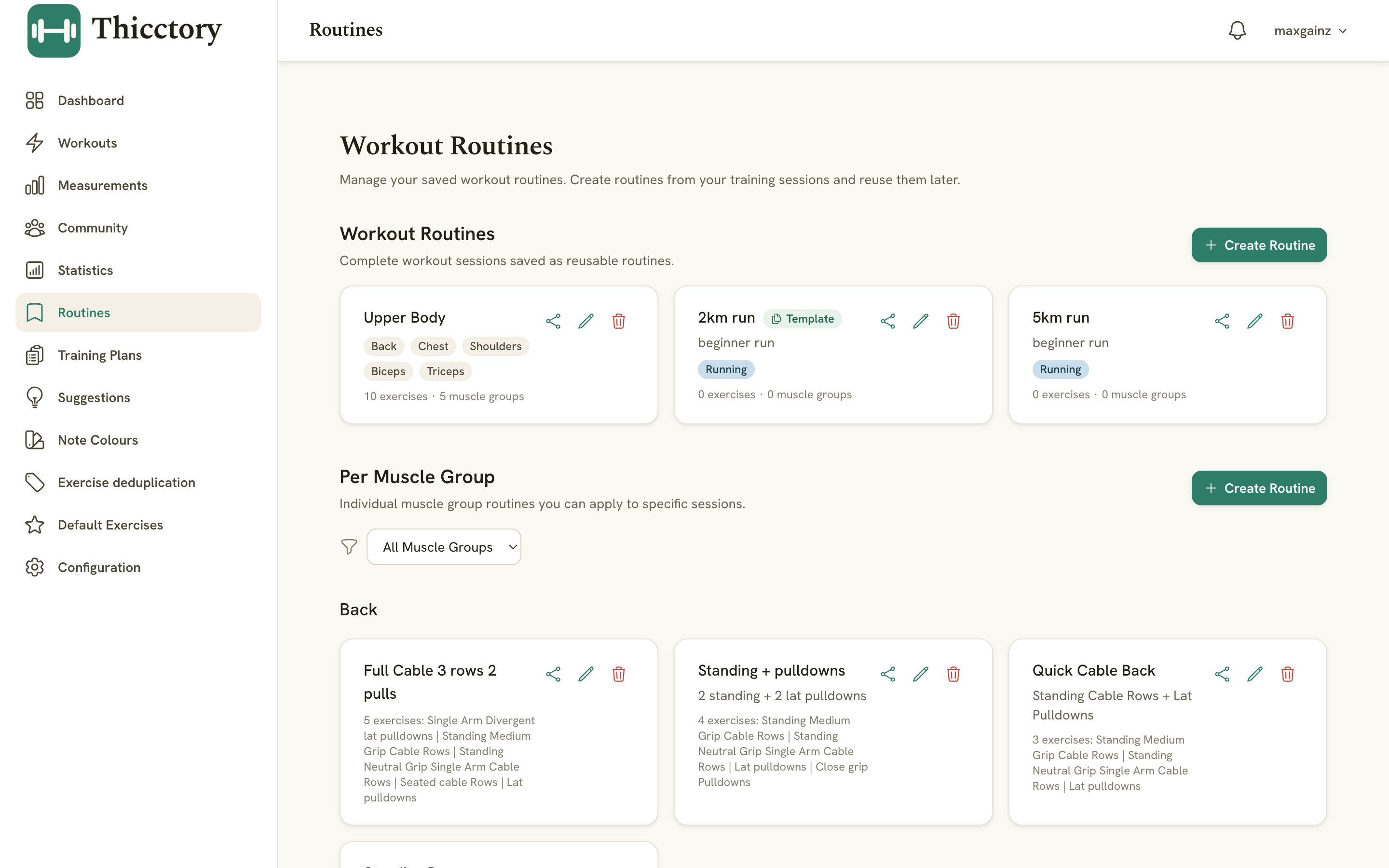This screenshot has height=868, width=1389.
Task: Open Community in the sidebar
Action: pyautogui.click(x=138, y=228)
